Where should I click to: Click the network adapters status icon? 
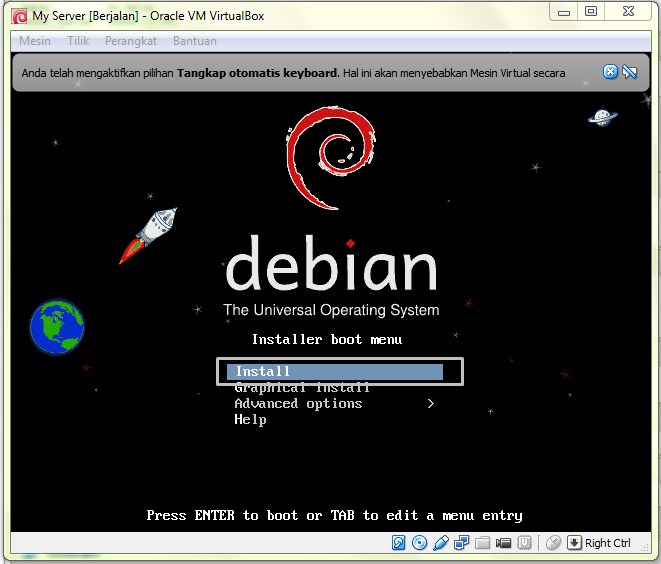coord(462,543)
